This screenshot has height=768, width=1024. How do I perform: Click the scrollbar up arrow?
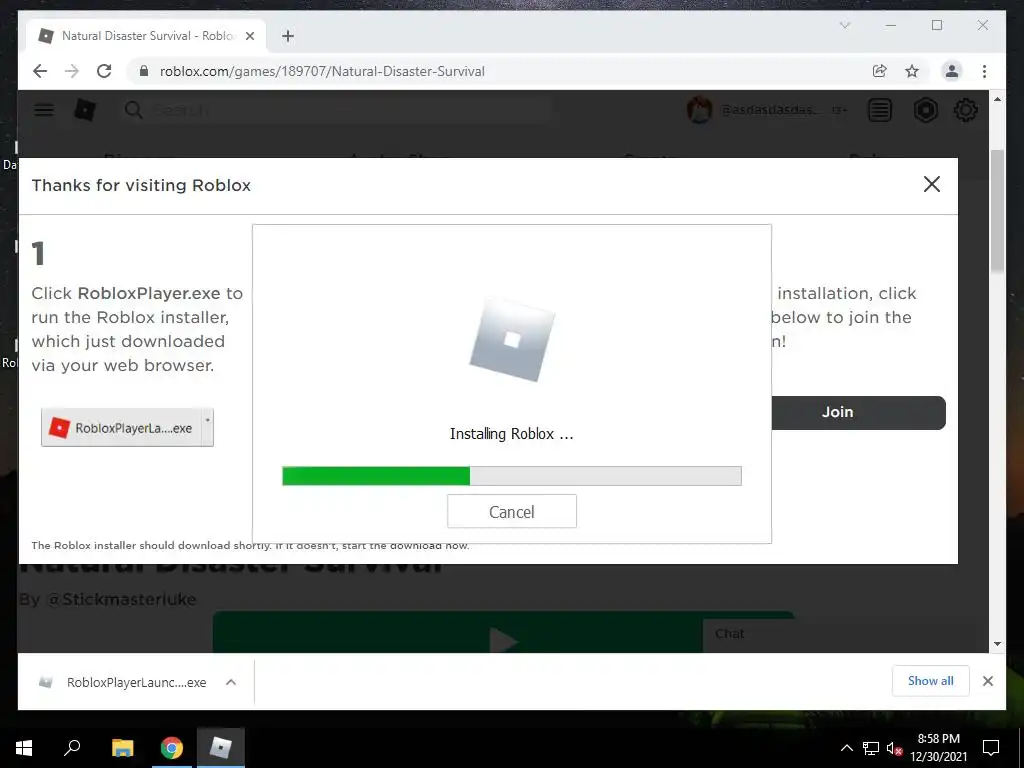tap(997, 99)
